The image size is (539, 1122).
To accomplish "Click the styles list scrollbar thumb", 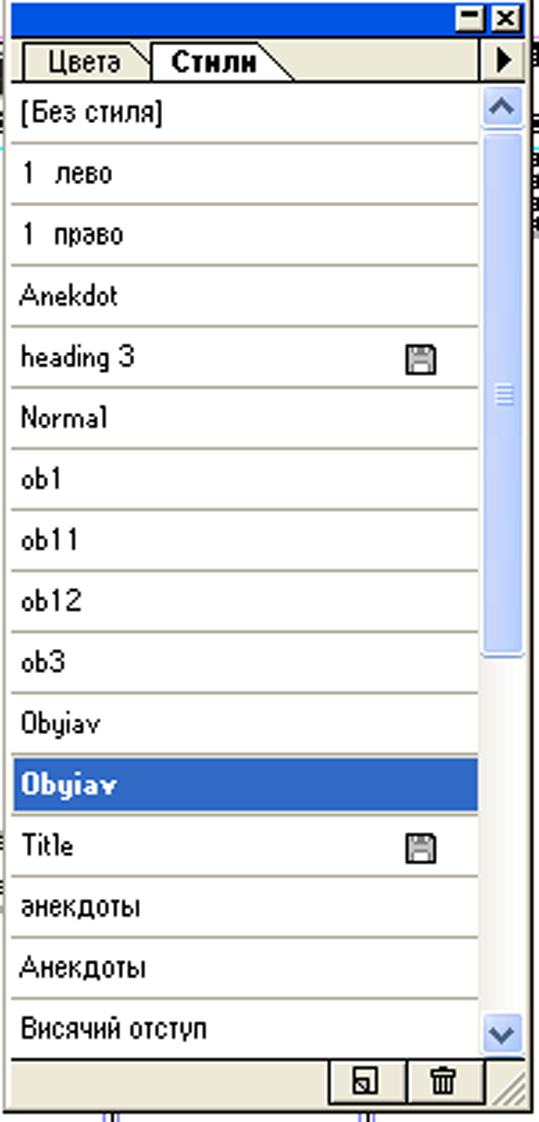I will point(503,394).
